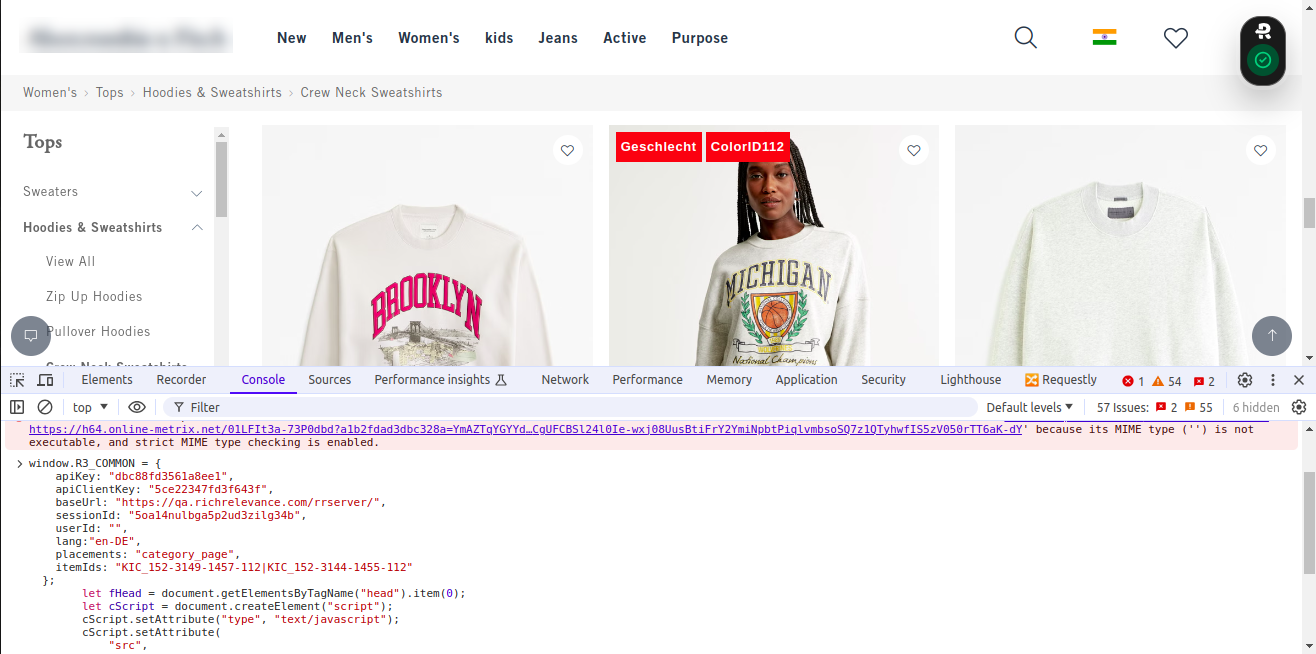Click the red error count indicator
Image resolution: width=1316 pixels, height=654 pixels.
click(x=1133, y=381)
